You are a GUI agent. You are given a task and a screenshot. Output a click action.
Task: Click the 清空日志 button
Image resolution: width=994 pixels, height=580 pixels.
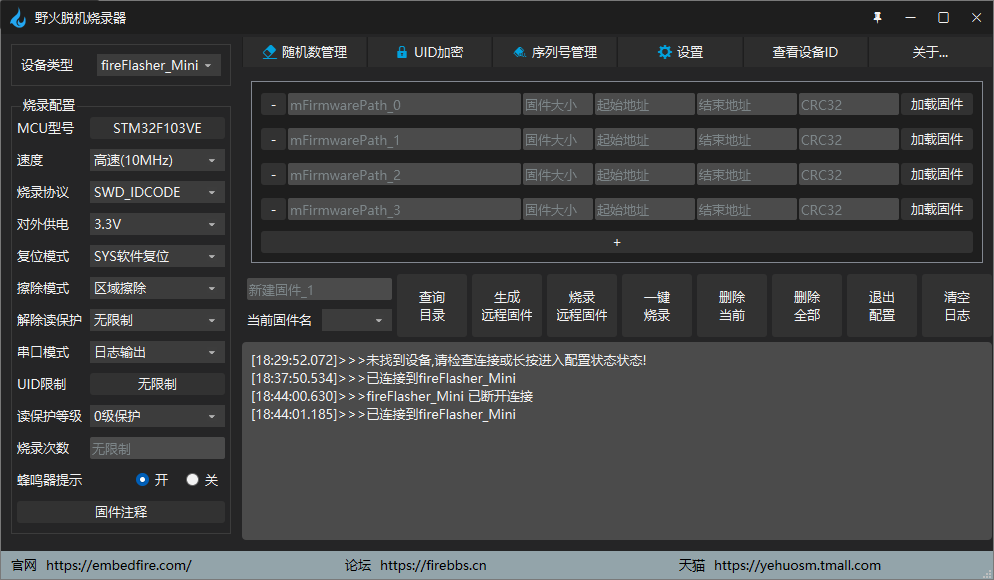click(957, 306)
